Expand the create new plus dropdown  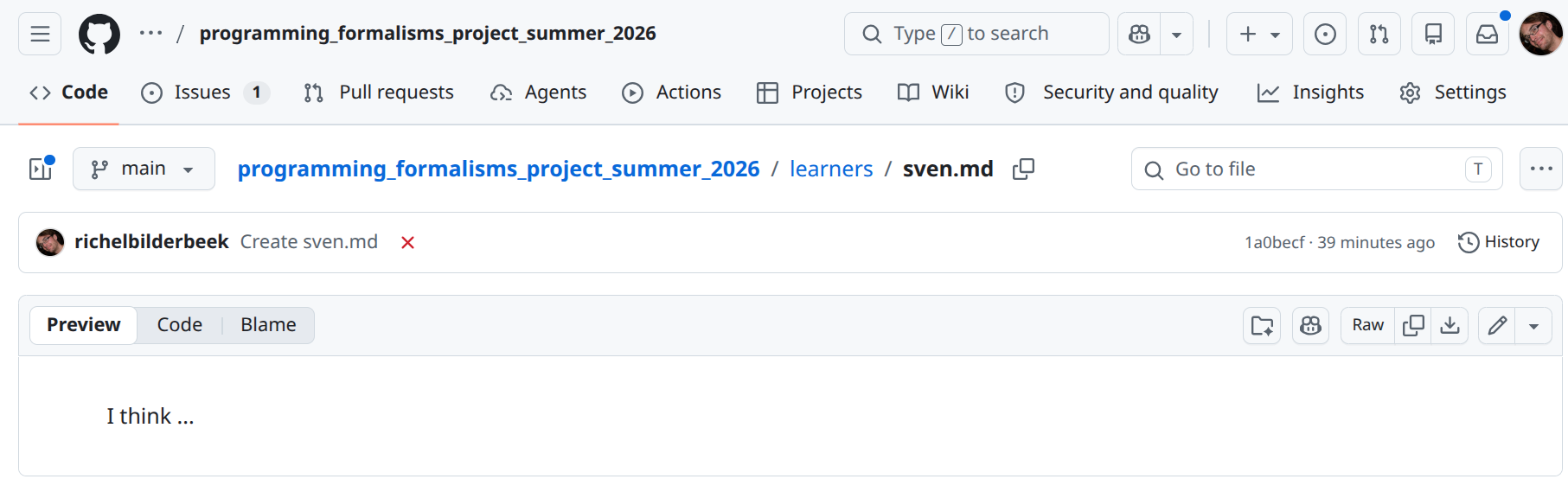coord(1259,35)
